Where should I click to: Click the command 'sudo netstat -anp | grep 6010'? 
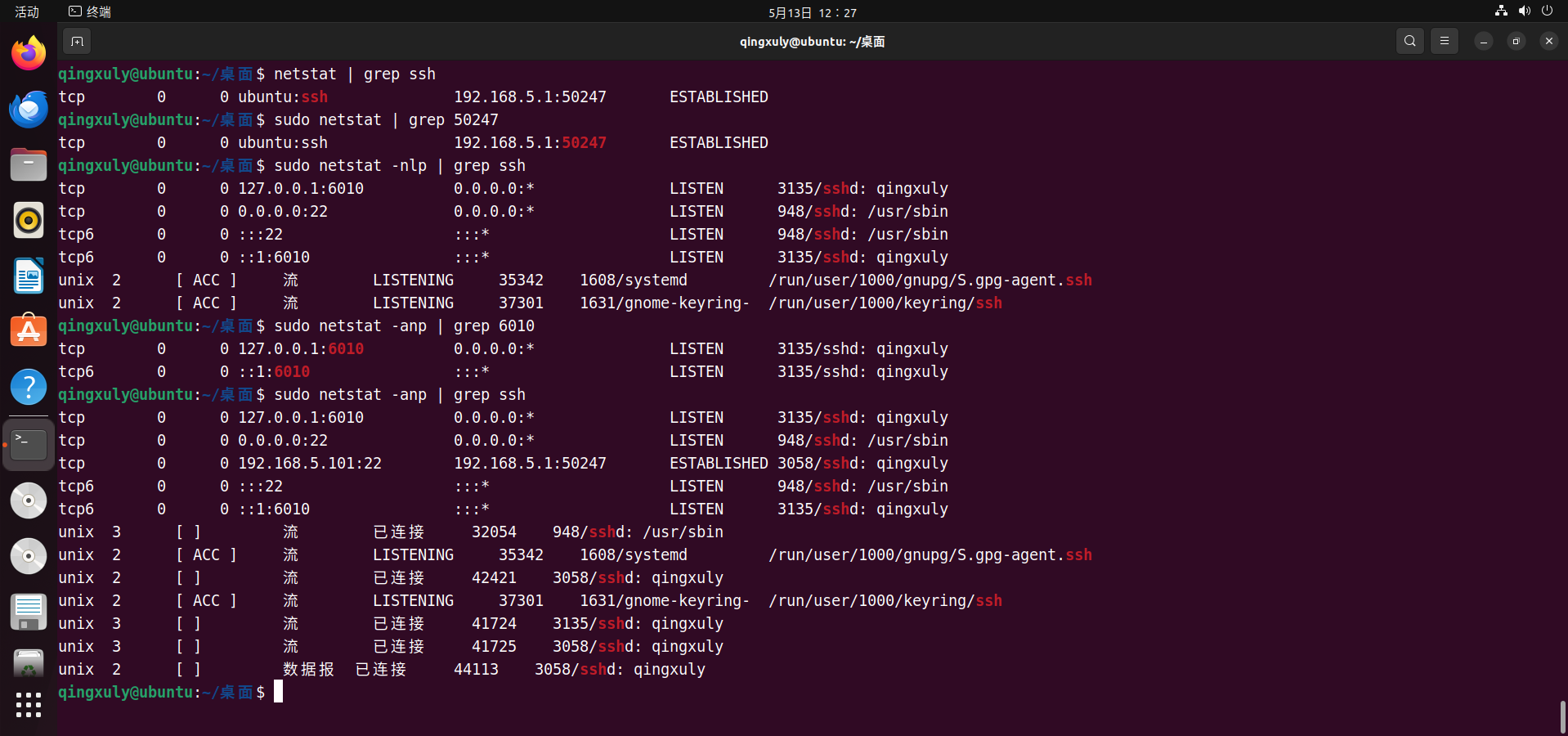point(404,325)
